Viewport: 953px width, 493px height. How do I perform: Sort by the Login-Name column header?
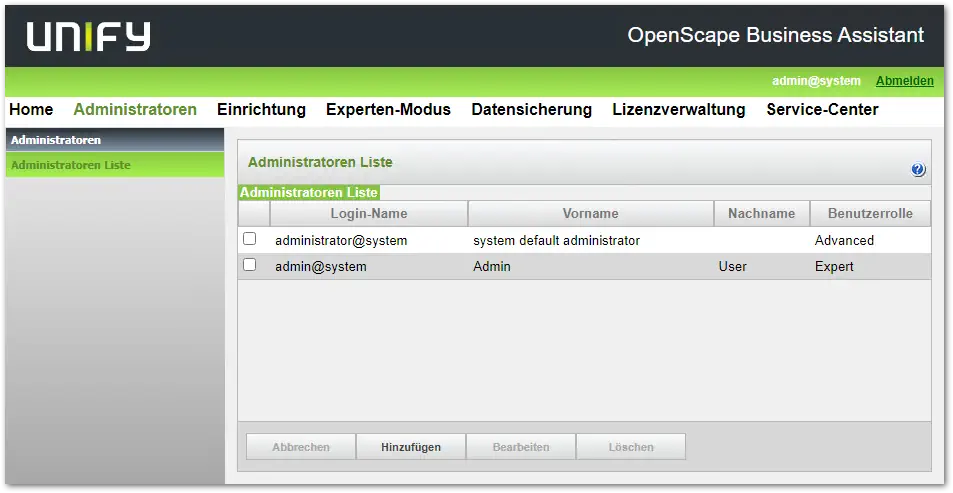369,213
